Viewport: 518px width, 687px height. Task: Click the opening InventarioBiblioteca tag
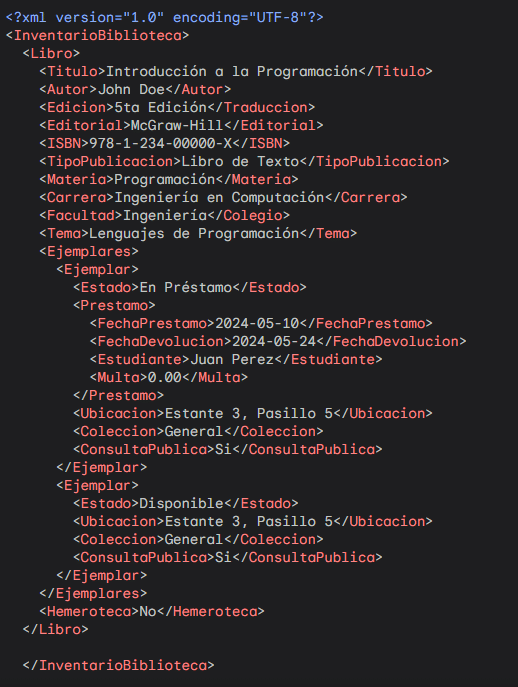tap(97, 35)
